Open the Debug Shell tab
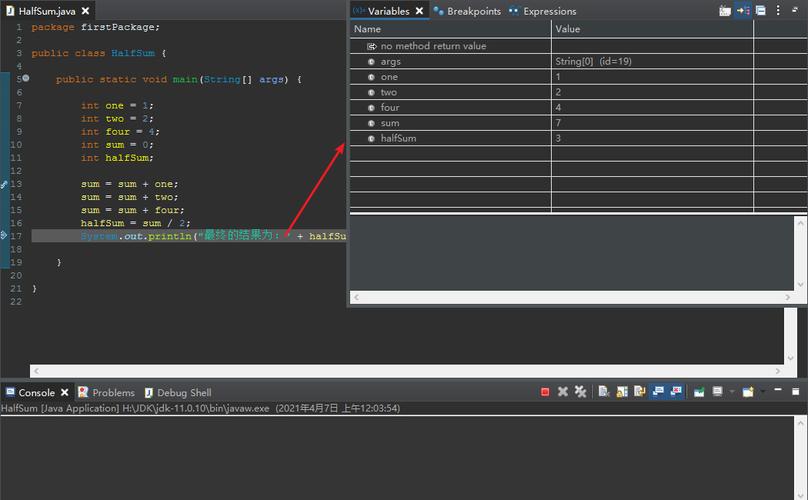Viewport: 808px width, 500px height. coord(178,392)
